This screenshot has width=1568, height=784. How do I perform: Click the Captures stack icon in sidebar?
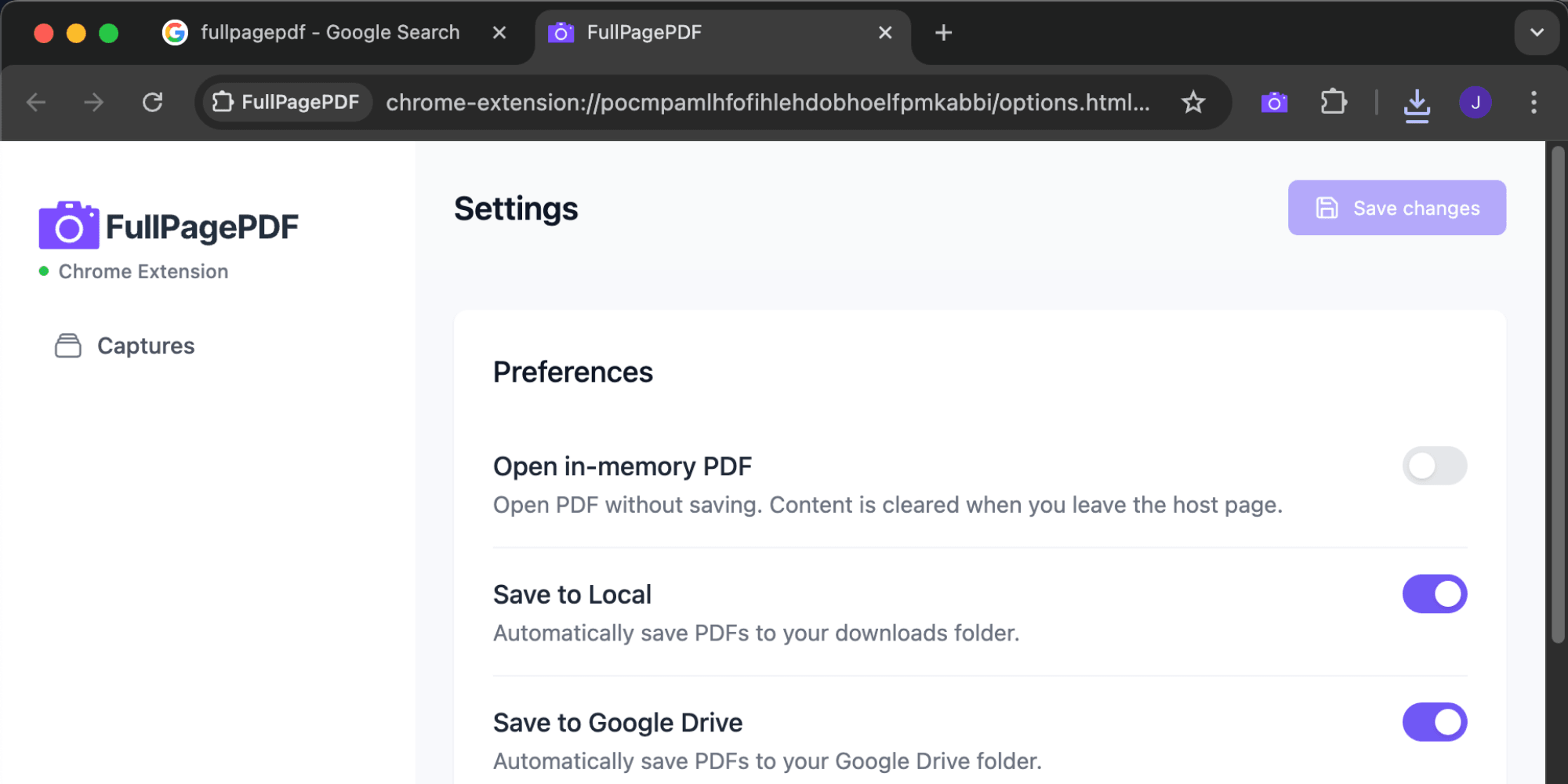(x=68, y=345)
